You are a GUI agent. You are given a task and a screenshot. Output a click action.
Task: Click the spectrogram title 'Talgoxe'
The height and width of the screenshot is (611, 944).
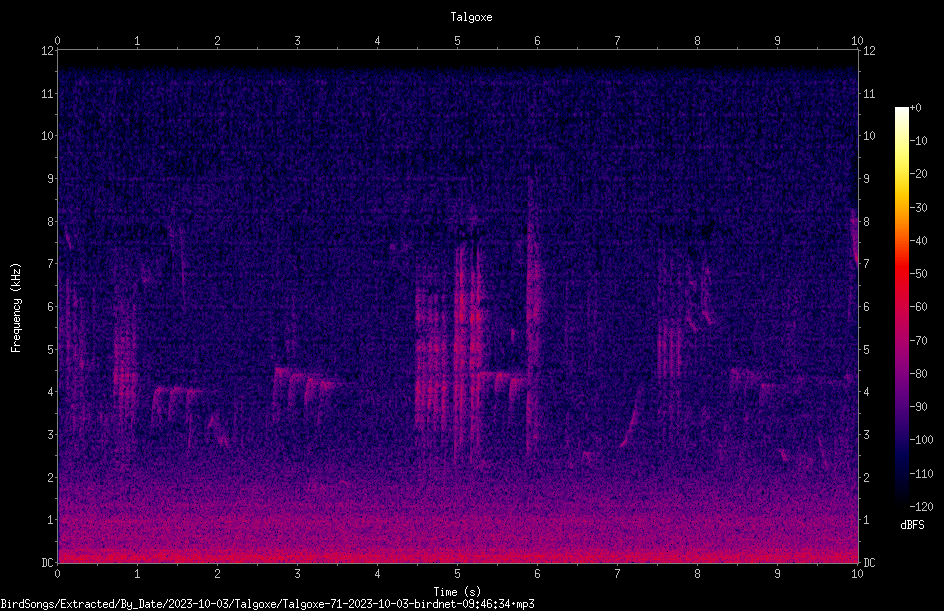pyautogui.click(x=471, y=17)
